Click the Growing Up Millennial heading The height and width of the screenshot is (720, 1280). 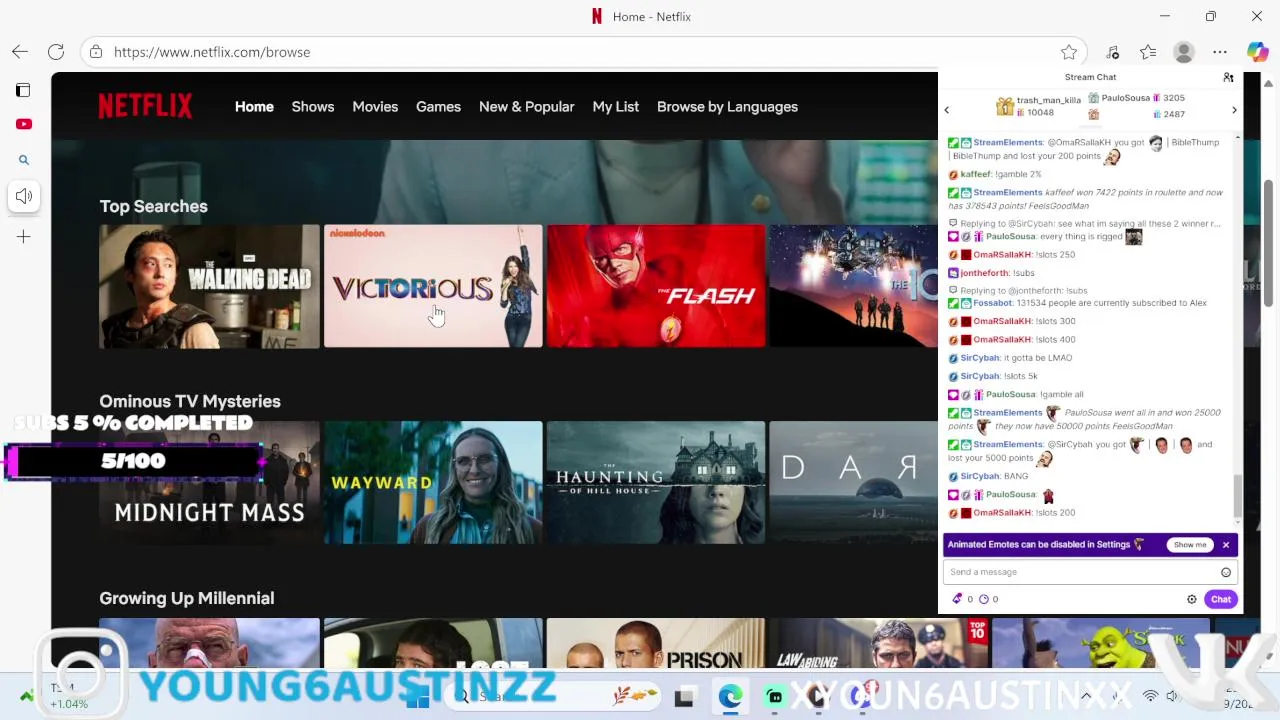point(186,598)
